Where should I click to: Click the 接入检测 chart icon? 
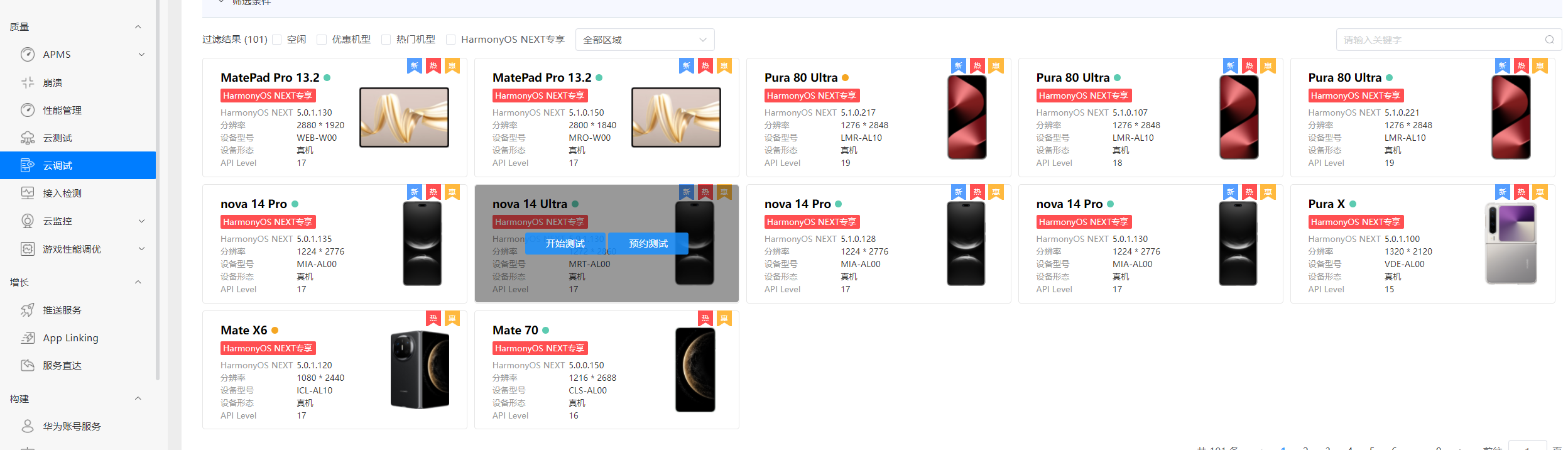pos(28,193)
